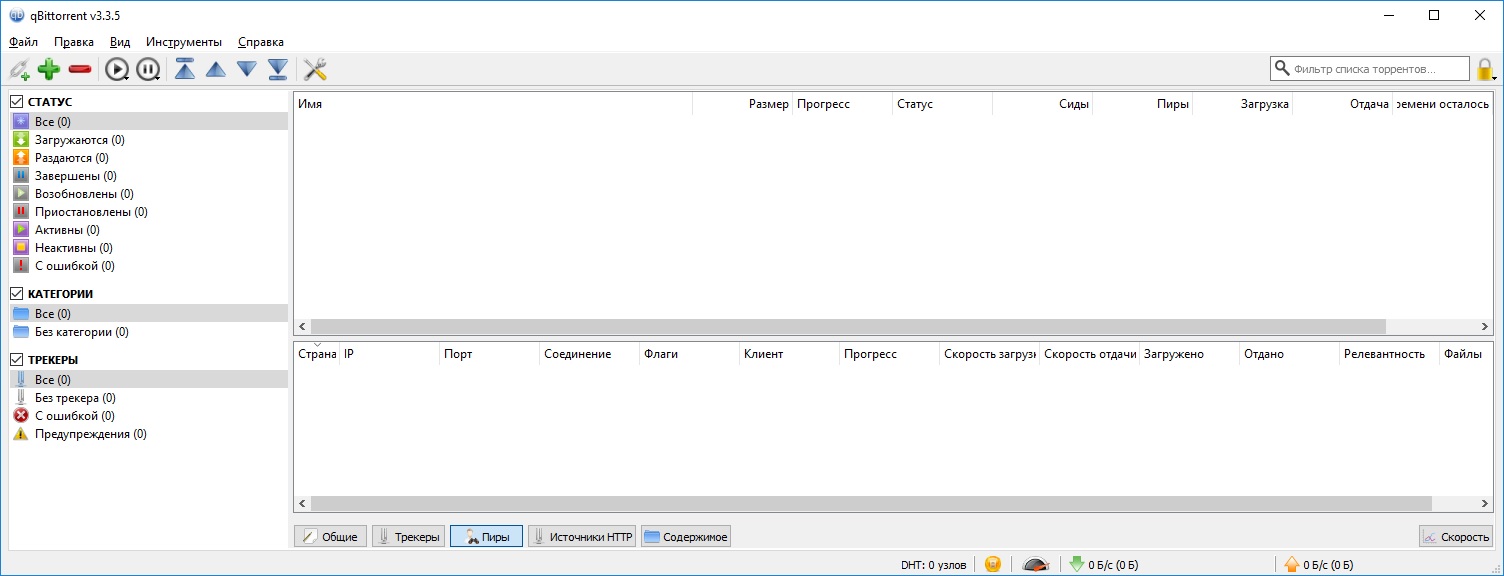The image size is (1504, 576).
Task: Select С ошибкой (0) under СТАТУС
Action: (x=148, y=266)
